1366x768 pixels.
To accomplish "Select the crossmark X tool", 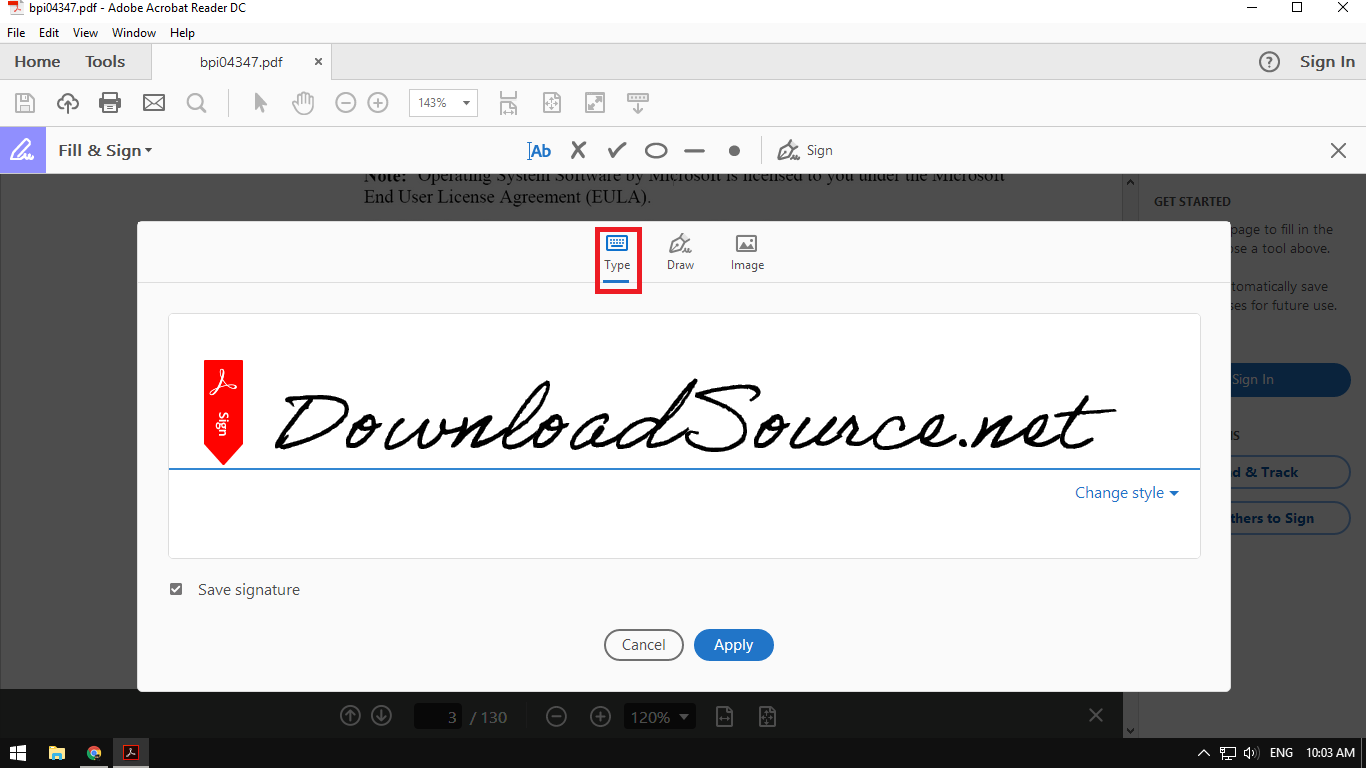I will click(x=578, y=151).
